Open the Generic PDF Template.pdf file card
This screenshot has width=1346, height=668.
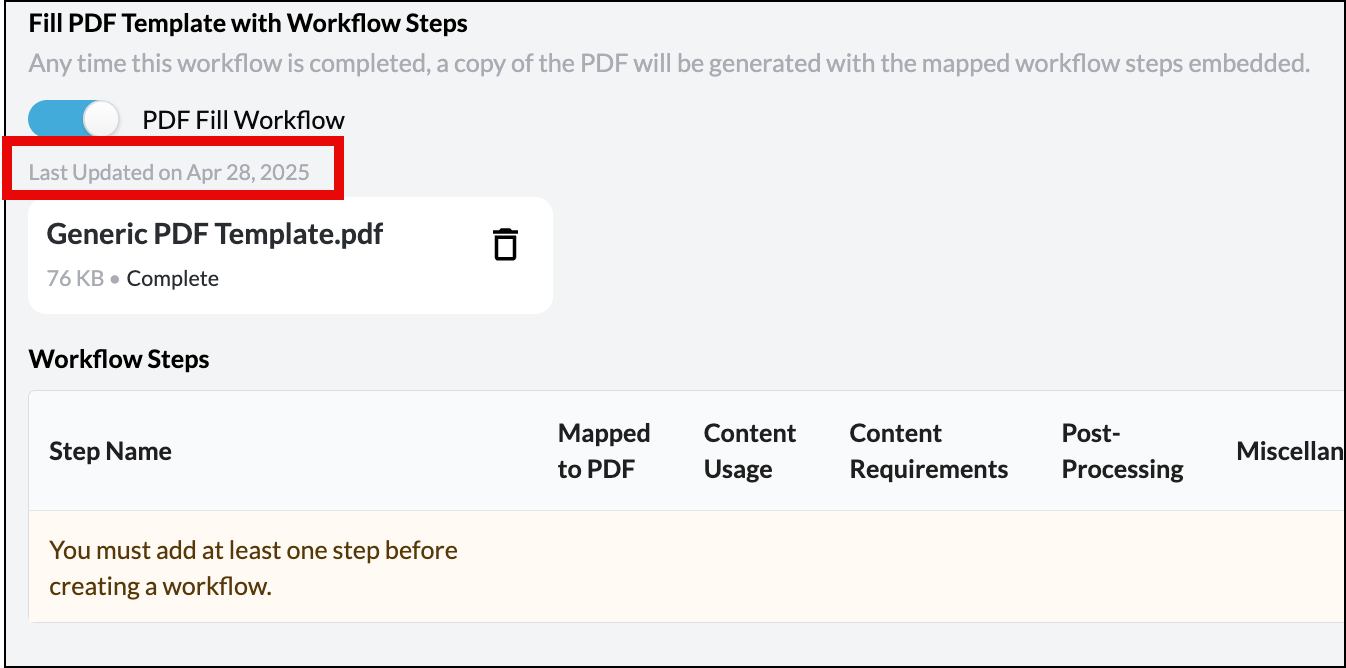pyautogui.click(x=290, y=255)
